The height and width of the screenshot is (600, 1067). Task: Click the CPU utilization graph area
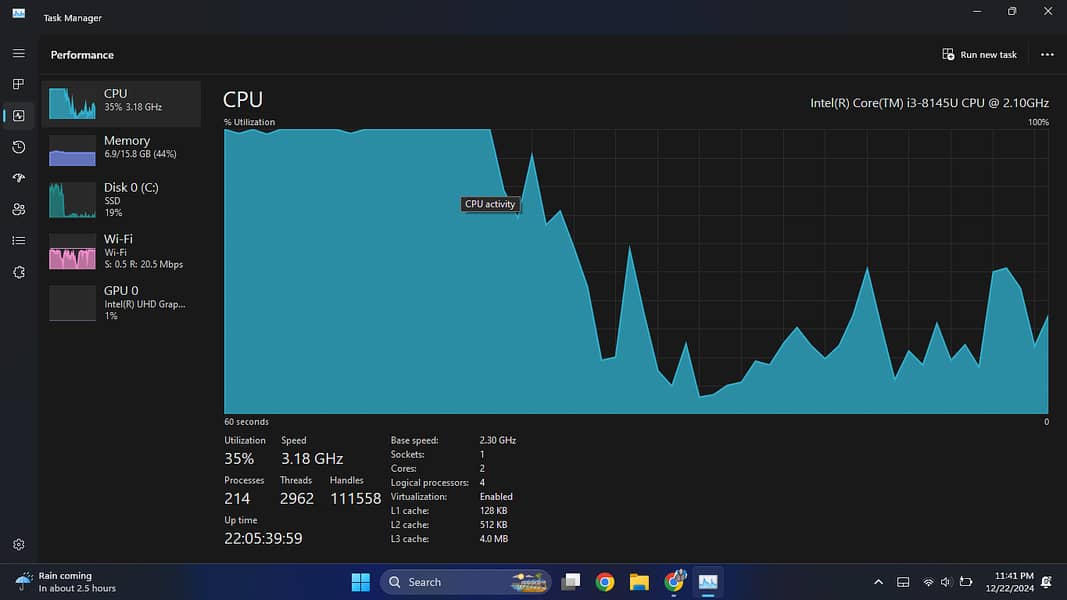636,271
